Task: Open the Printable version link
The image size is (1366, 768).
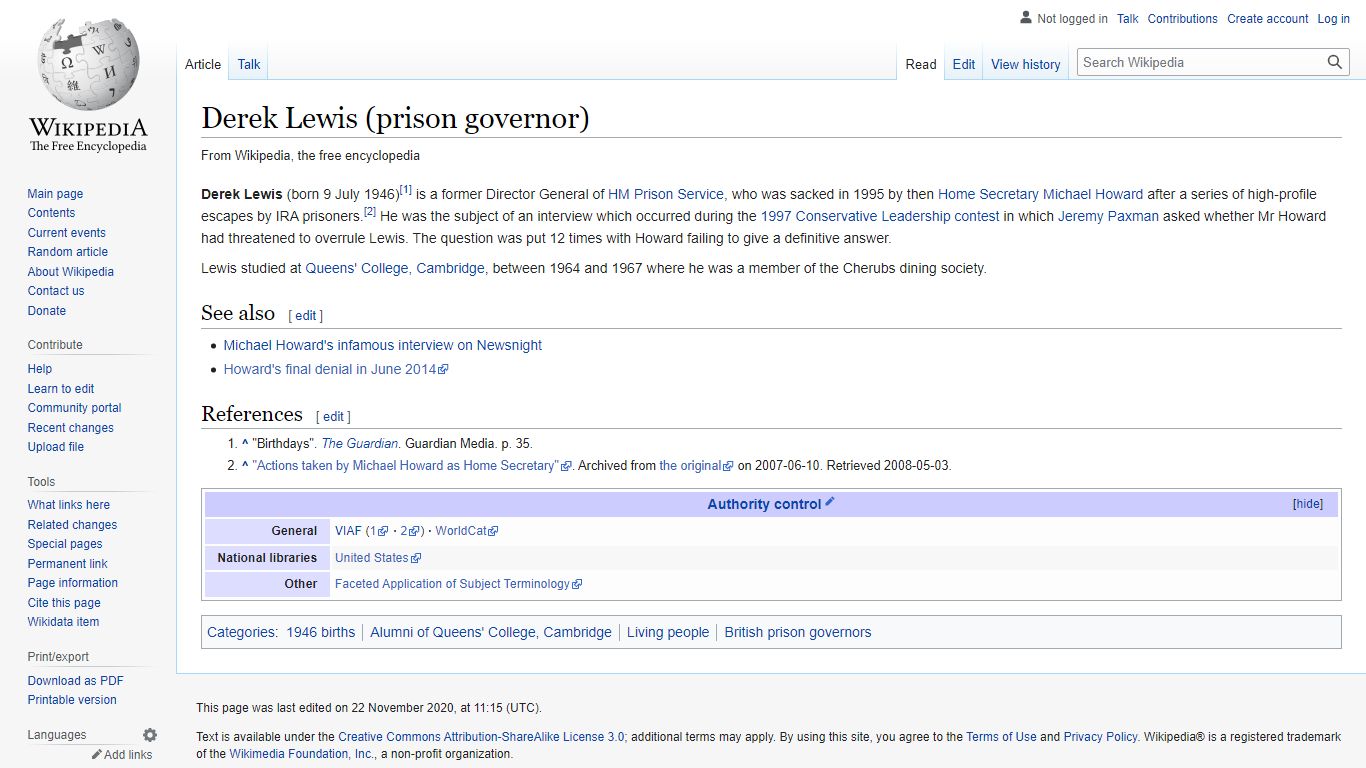Action: [72, 700]
